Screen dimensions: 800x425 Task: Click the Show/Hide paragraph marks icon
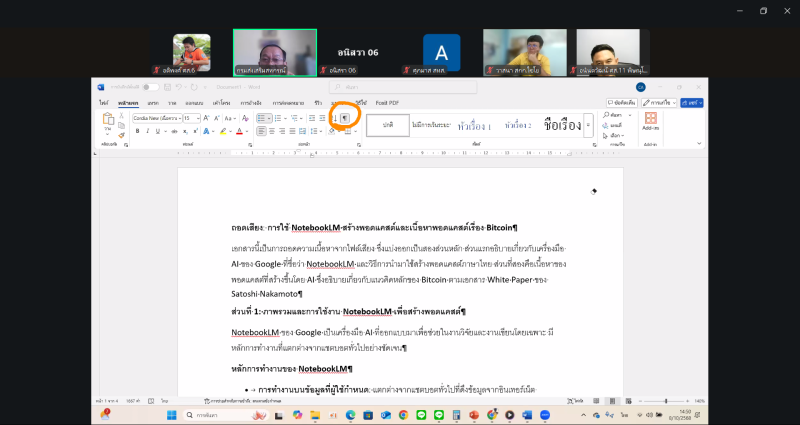coord(345,118)
